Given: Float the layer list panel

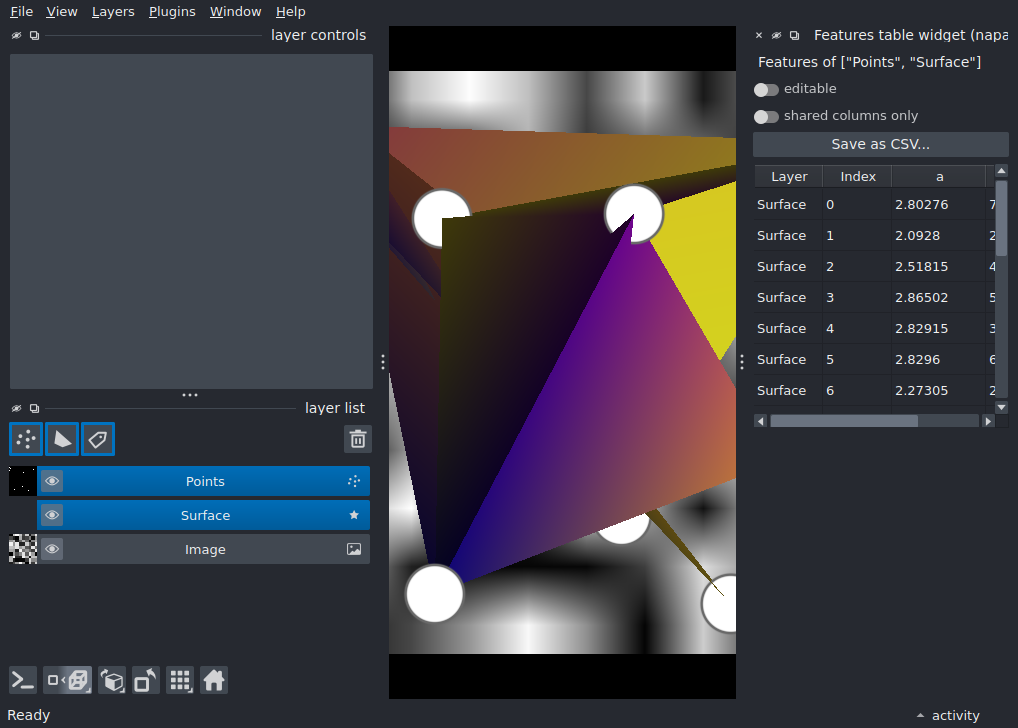Looking at the screenshot, I should coord(34,408).
